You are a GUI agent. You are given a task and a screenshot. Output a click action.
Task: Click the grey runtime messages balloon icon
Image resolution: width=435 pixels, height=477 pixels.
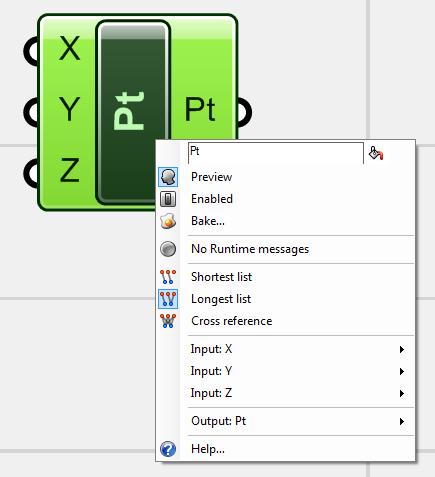click(x=168, y=249)
